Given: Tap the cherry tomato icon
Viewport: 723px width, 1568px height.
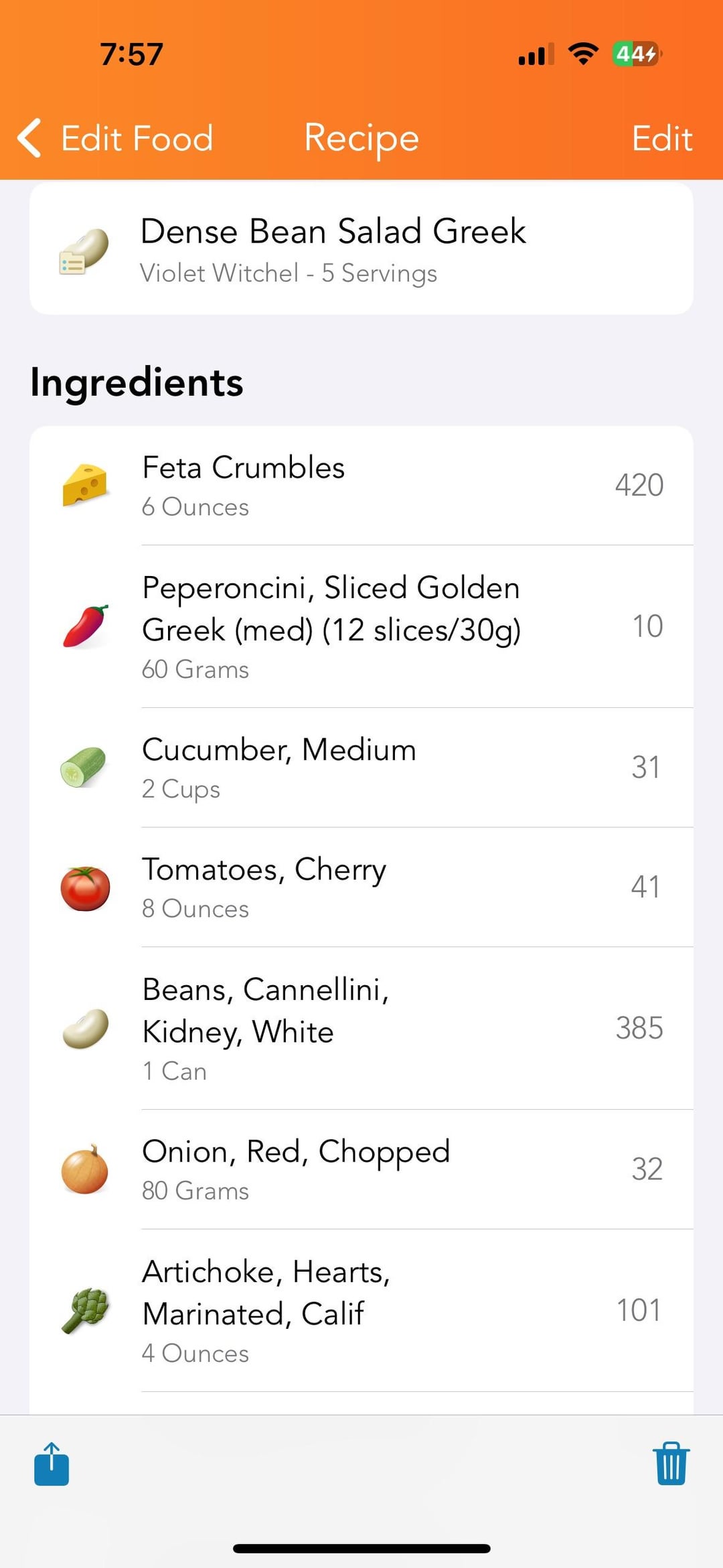Looking at the screenshot, I should [85, 887].
